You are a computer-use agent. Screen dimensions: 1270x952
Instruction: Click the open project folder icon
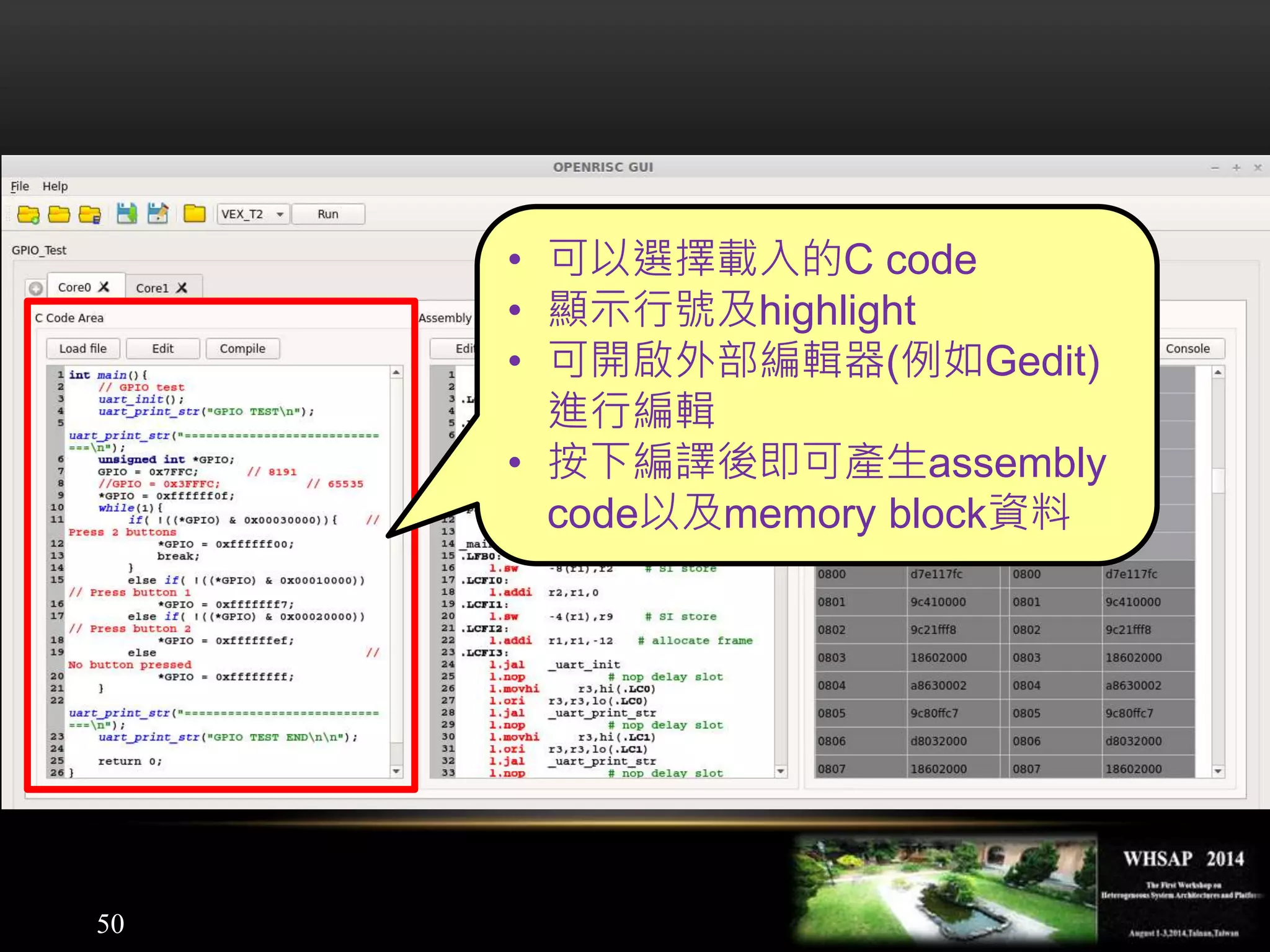click(60, 214)
